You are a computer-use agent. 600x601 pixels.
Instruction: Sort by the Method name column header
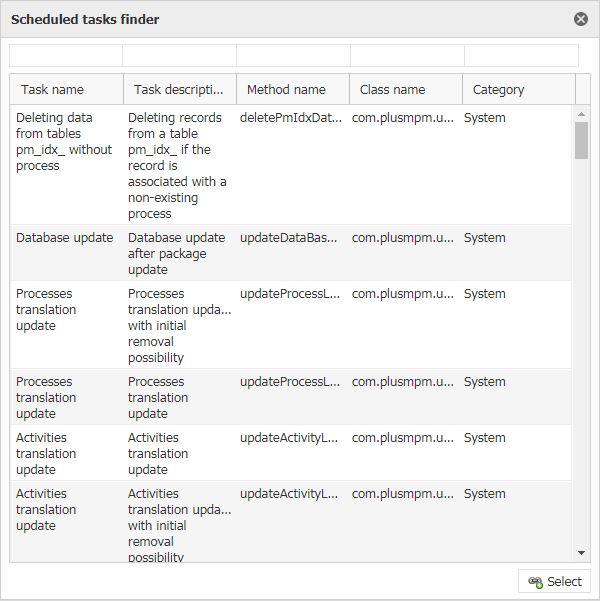[x=293, y=89]
